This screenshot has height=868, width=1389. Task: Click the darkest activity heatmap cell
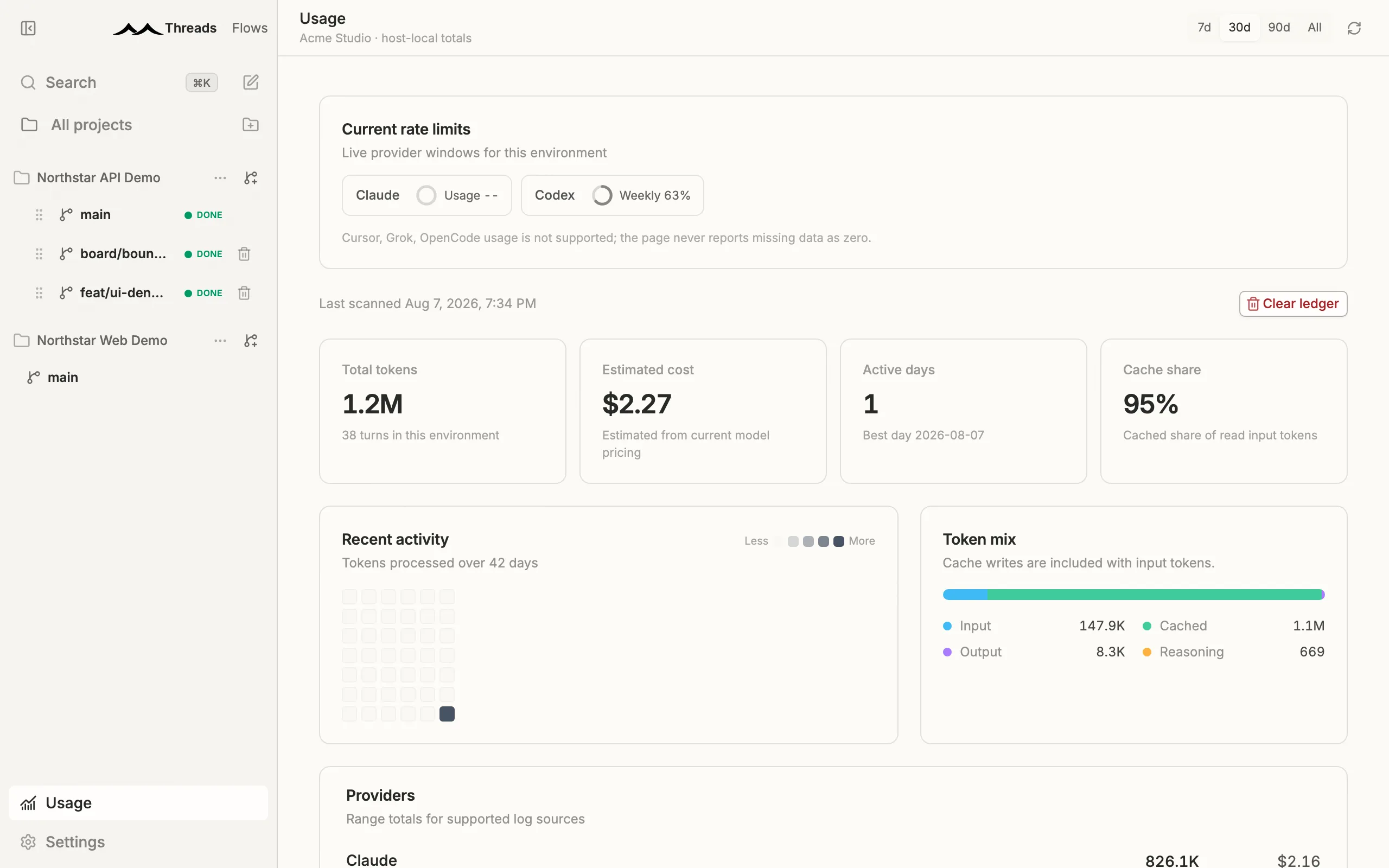pyautogui.click(x=447, y=713)
